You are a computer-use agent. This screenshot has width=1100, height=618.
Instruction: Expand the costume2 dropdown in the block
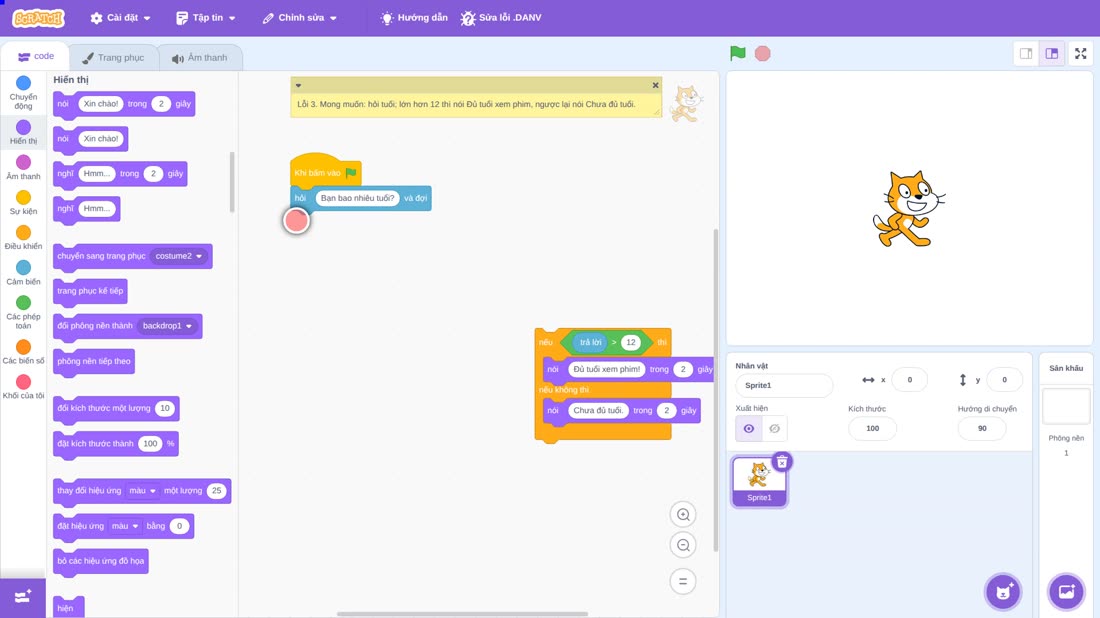click(179, 256)
